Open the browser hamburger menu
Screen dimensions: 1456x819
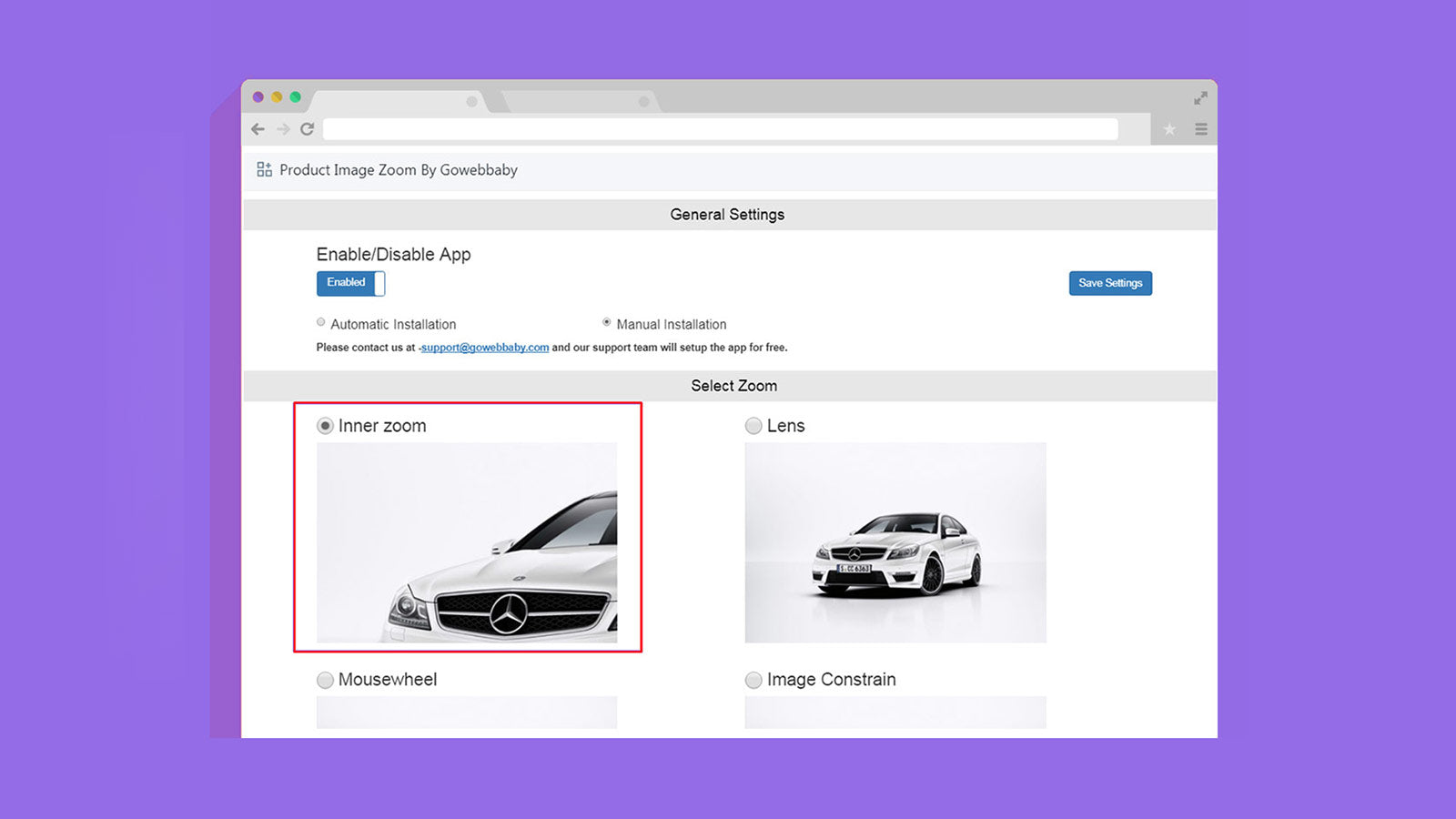[1201, 129]
